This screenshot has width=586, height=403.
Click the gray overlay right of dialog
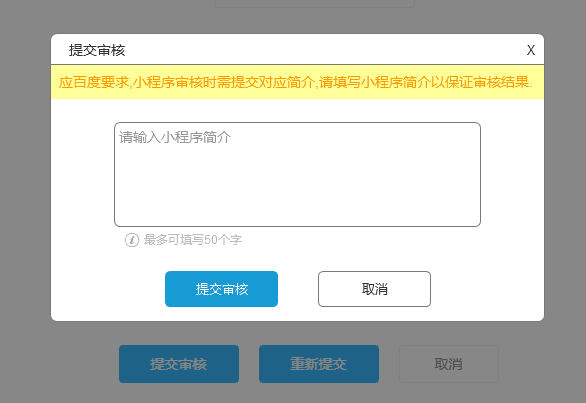point(565,178)
